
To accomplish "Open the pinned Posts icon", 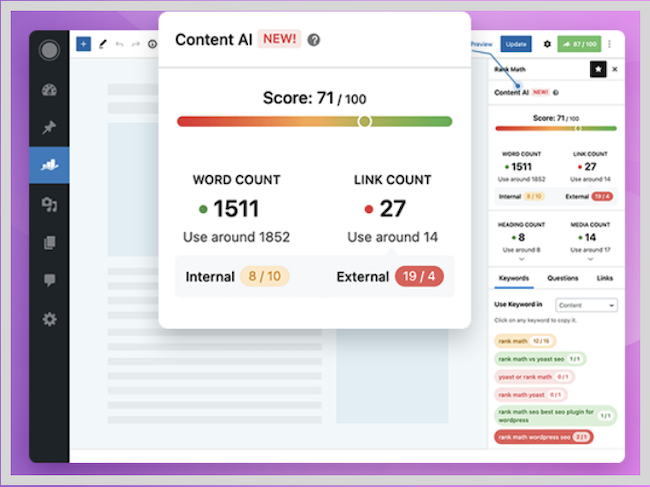I will (49, 127).
